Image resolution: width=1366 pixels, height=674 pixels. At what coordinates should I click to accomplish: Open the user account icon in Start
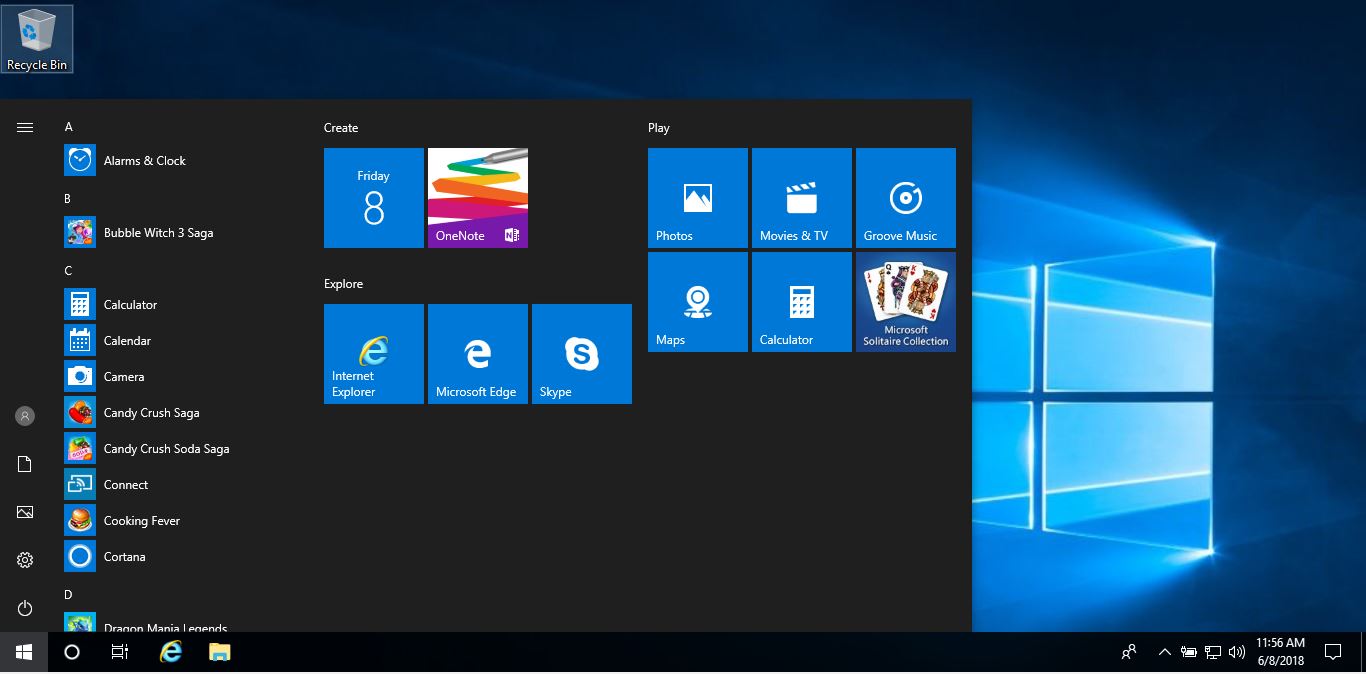(x=25, y=416)
